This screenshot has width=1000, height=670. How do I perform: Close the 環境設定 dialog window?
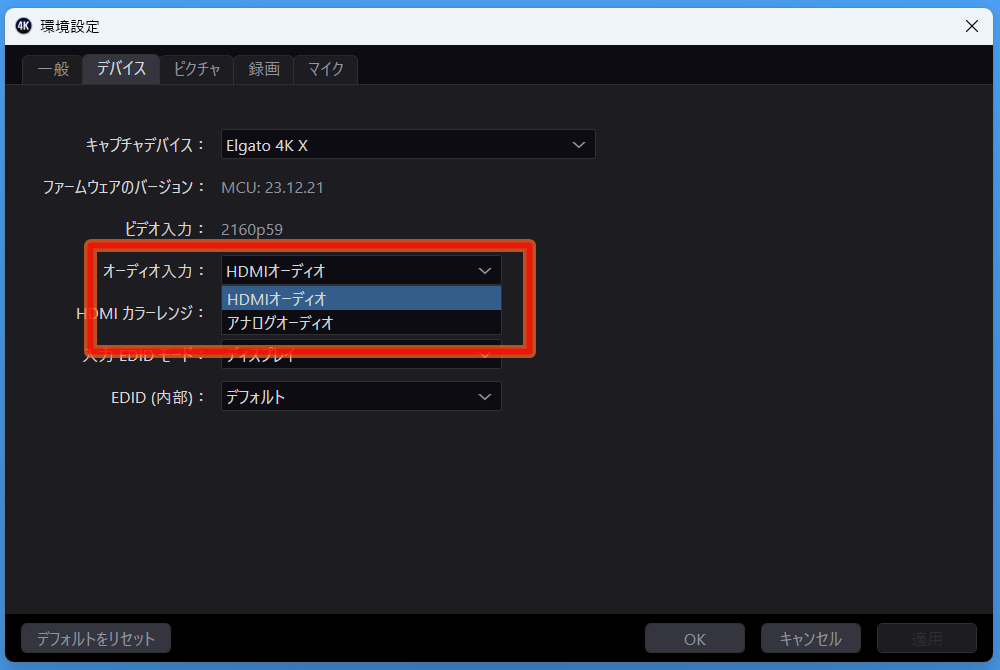pyautogui.click(x=971, y=26)
